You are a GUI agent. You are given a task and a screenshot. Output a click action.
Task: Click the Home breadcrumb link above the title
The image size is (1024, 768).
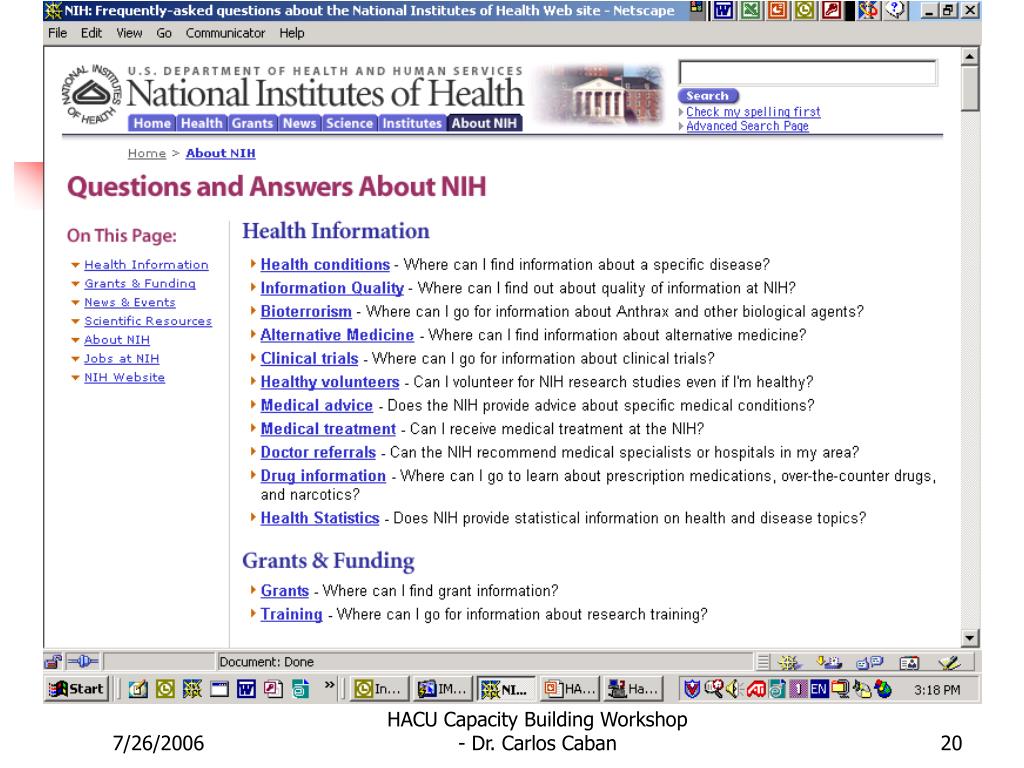point(146,153)
